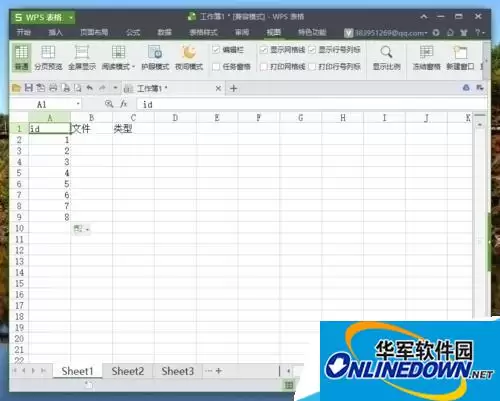Open the autofill options dropdown below column A
500x401 pixels.
tap(82, 229)
